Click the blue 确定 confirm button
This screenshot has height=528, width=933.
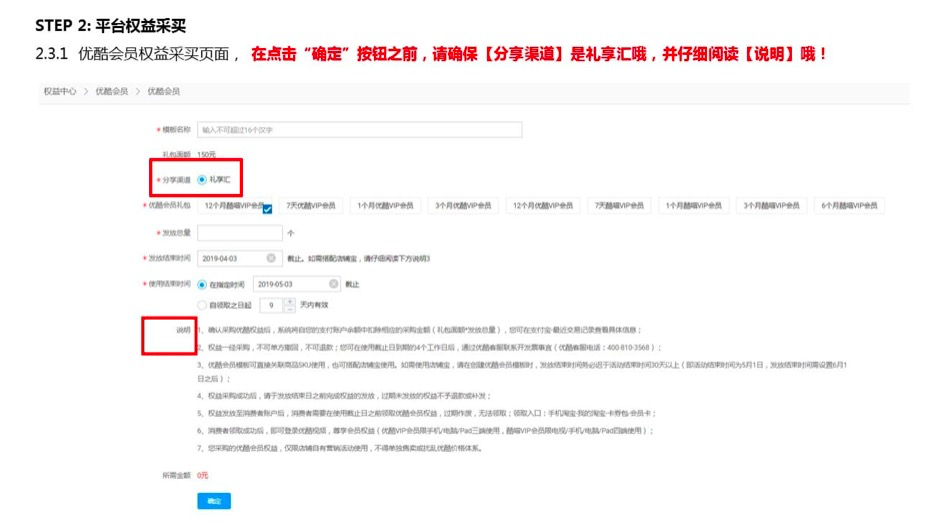214,501
